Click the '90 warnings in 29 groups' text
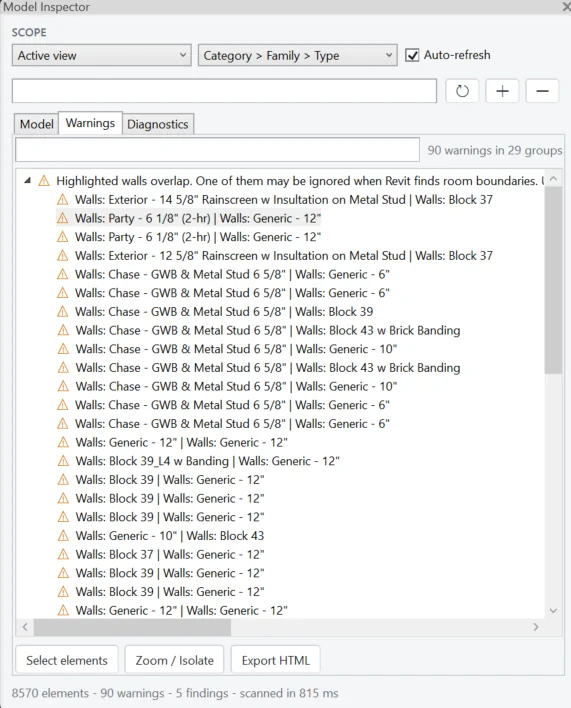The image size is (571, 708). [x=495, y=150]
